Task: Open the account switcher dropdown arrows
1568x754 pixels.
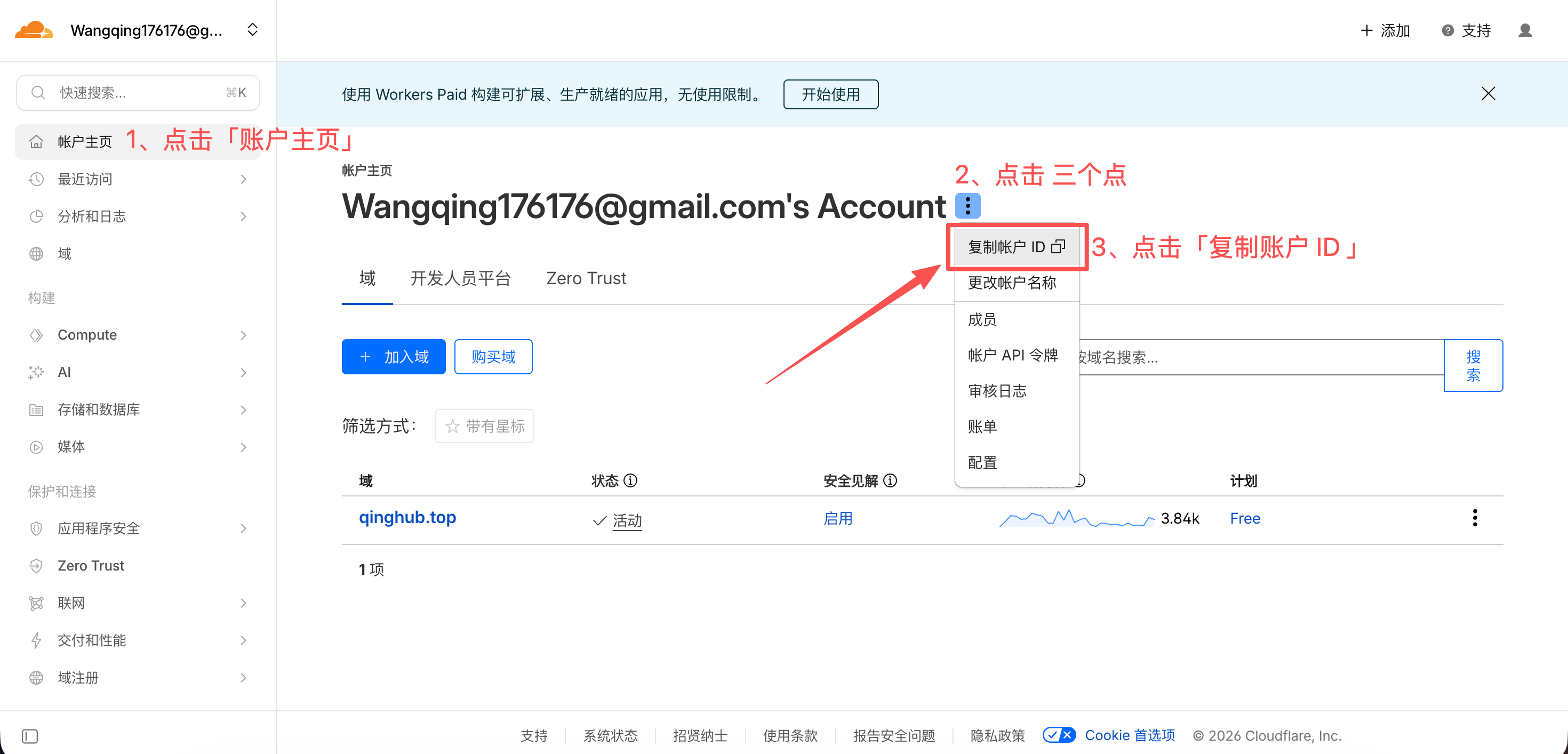Action: 253,30
